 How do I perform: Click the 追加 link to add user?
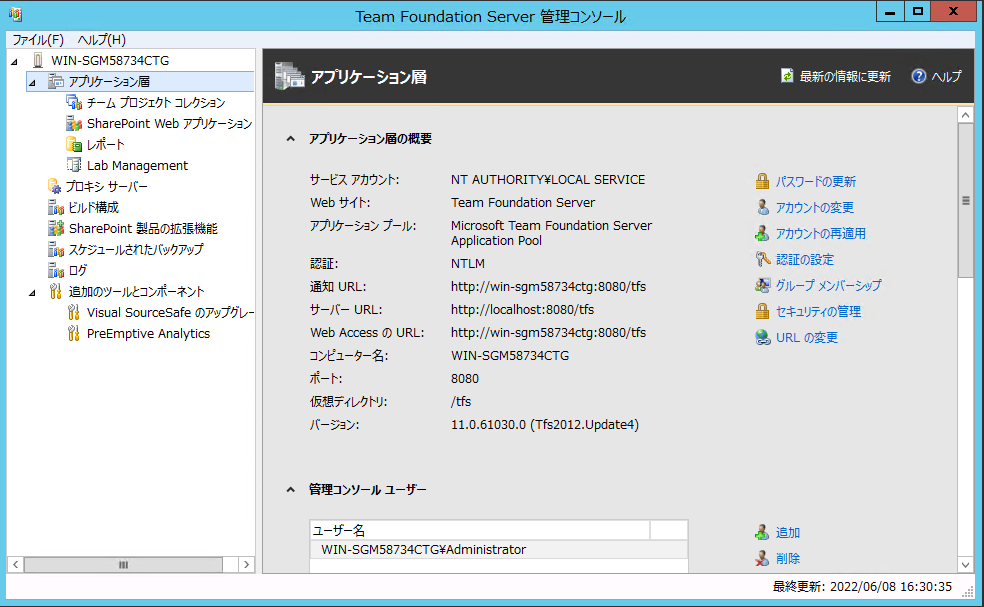(788, 532)
